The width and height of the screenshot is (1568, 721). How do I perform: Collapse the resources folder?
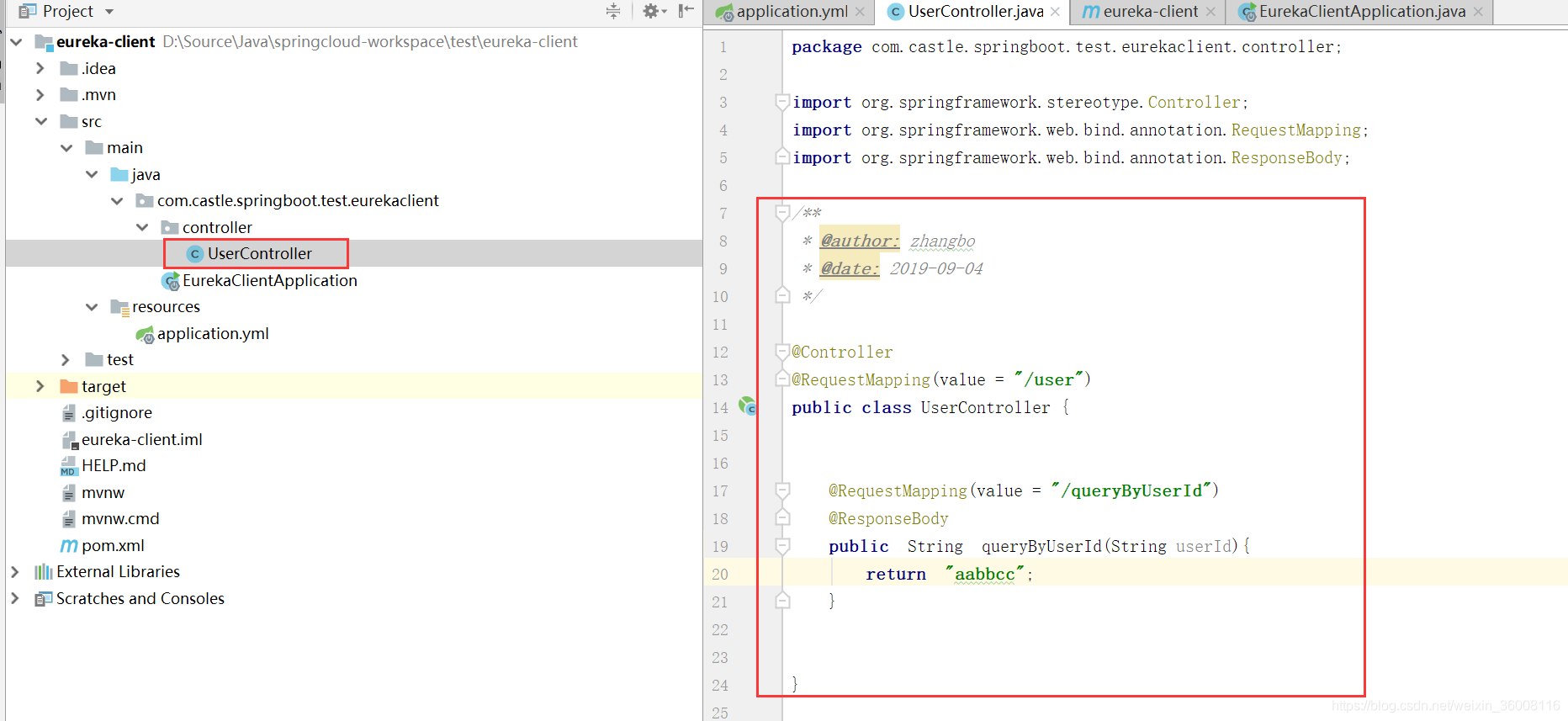click(x=92, y=306)
